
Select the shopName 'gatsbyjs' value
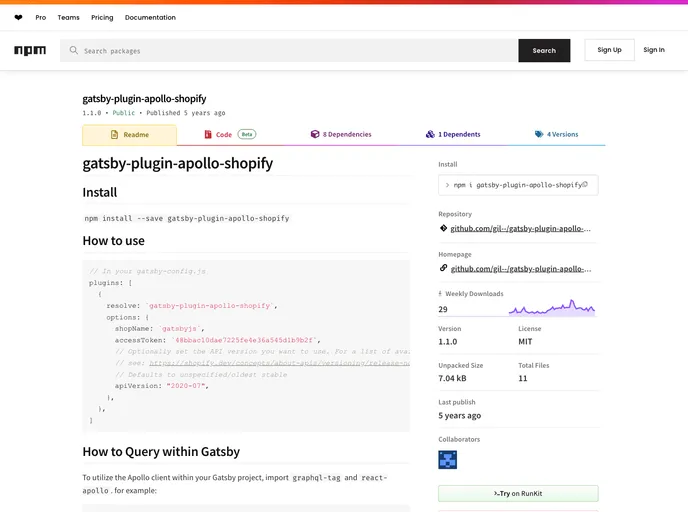pyautogui.click(x=180, y=328)
